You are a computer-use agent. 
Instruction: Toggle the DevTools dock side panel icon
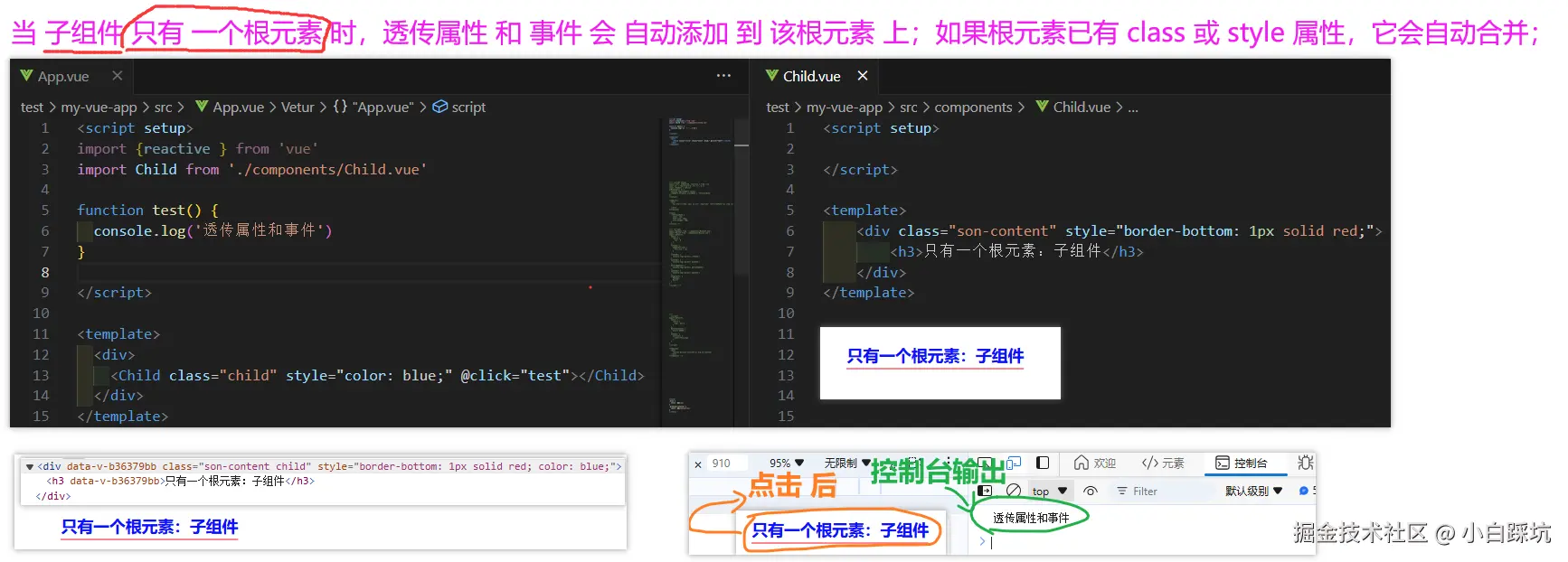[1043, 463]
